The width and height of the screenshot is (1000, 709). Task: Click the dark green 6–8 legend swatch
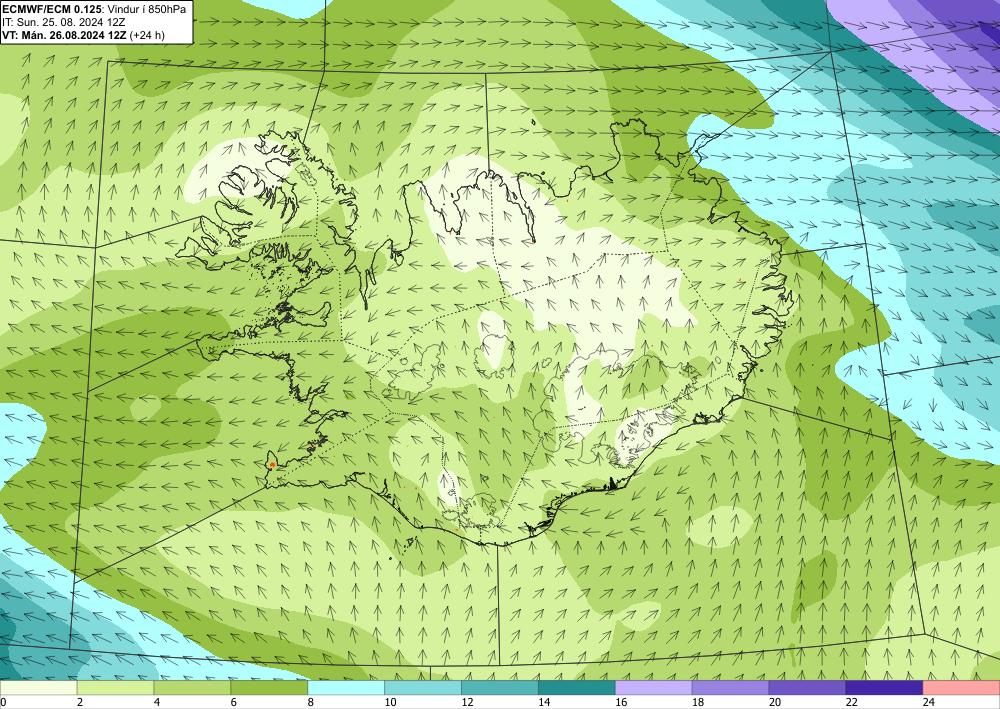269,688
